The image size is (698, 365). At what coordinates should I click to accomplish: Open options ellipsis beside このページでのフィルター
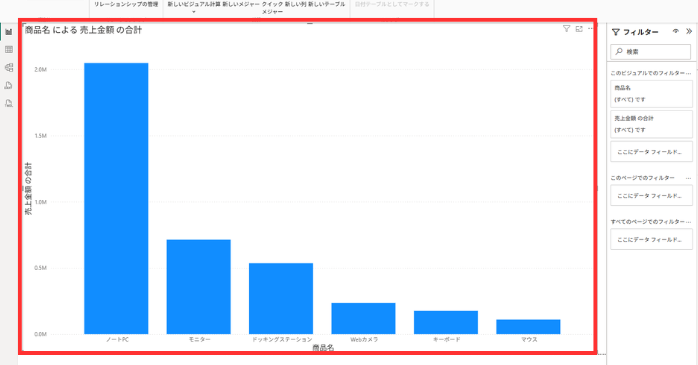688,178
